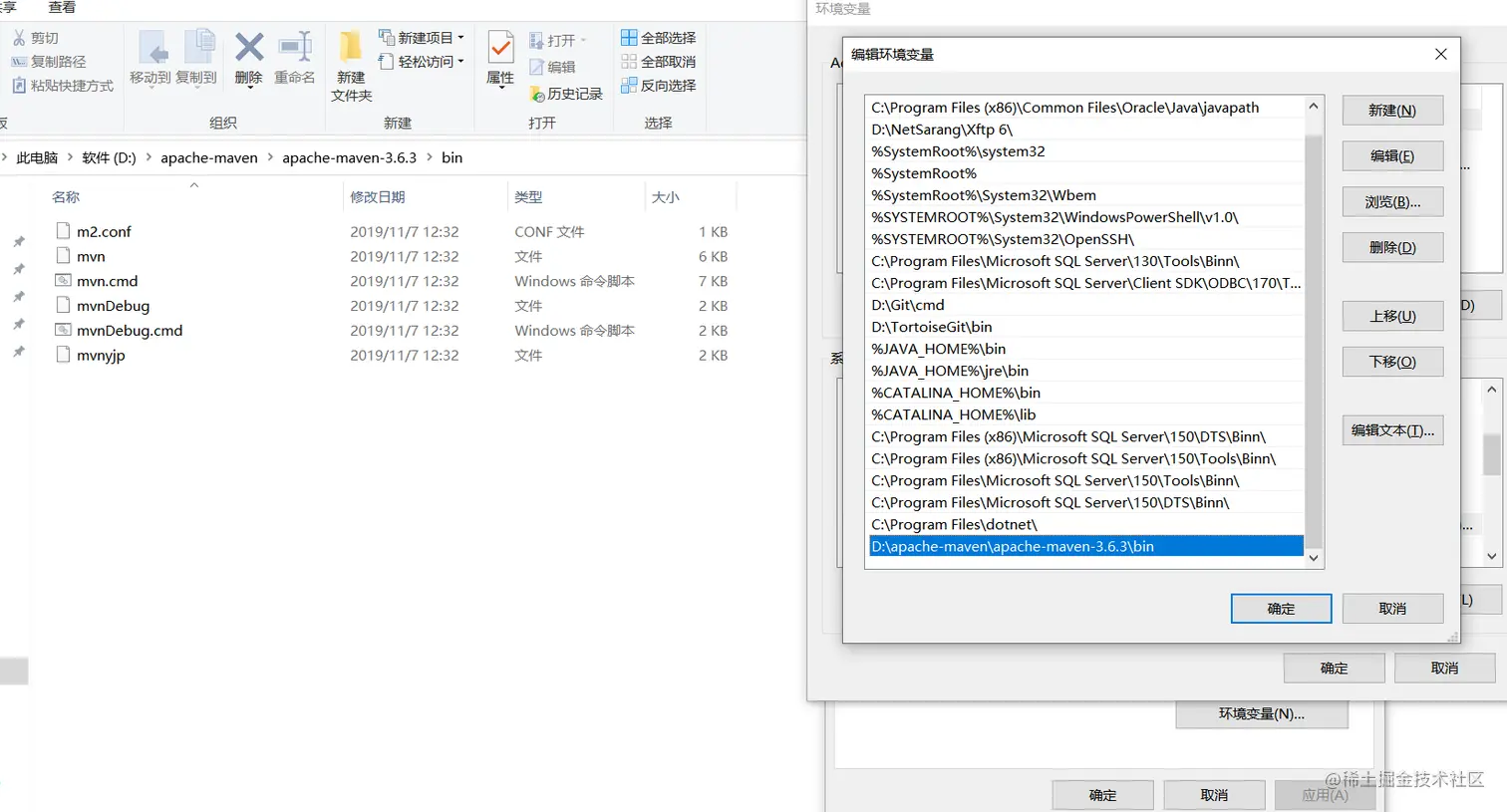Create a folder via 新建文件夹 icon

click(x=350, y=62)
